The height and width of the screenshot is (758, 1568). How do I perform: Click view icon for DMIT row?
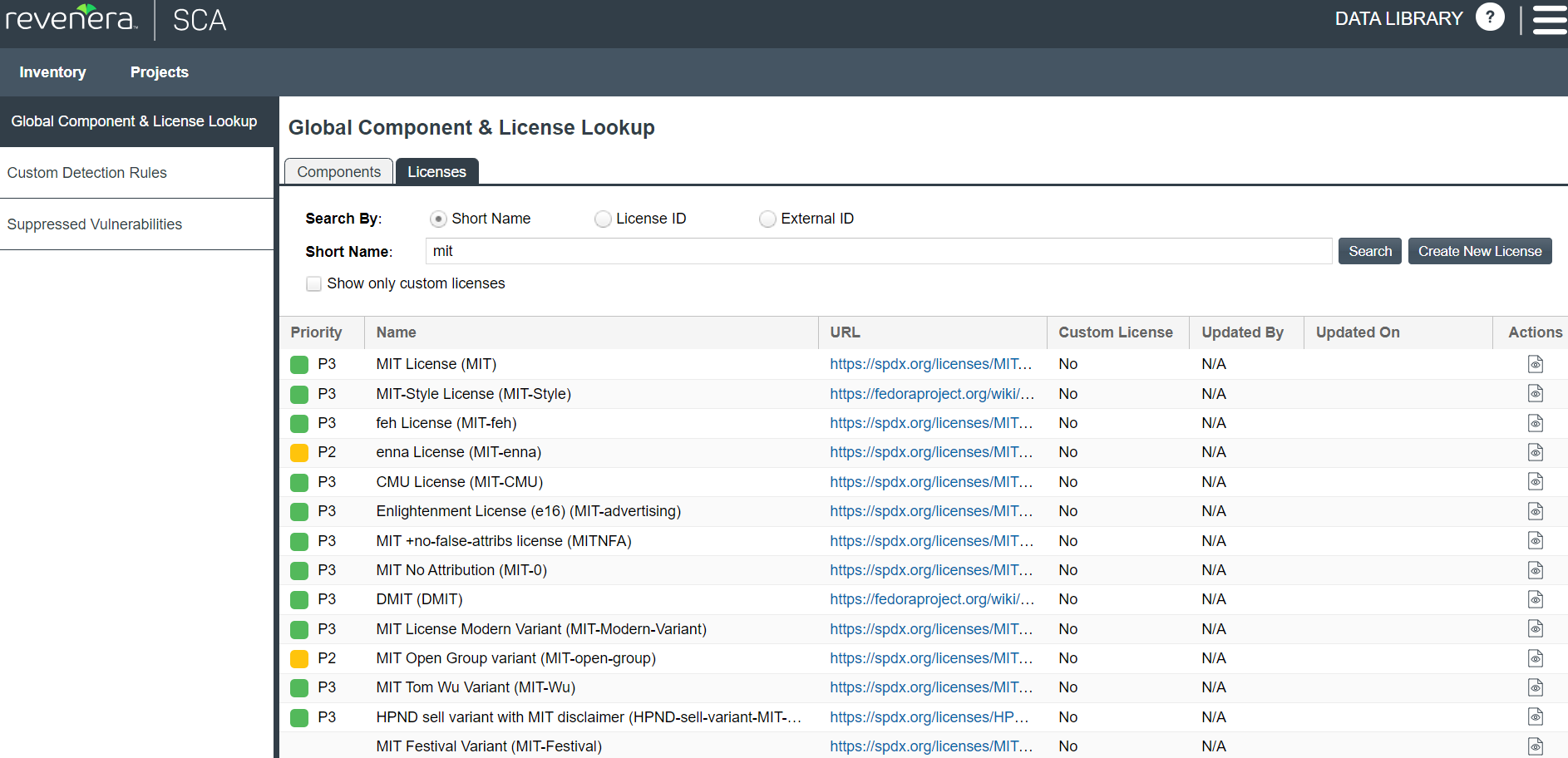point(1535,599)
